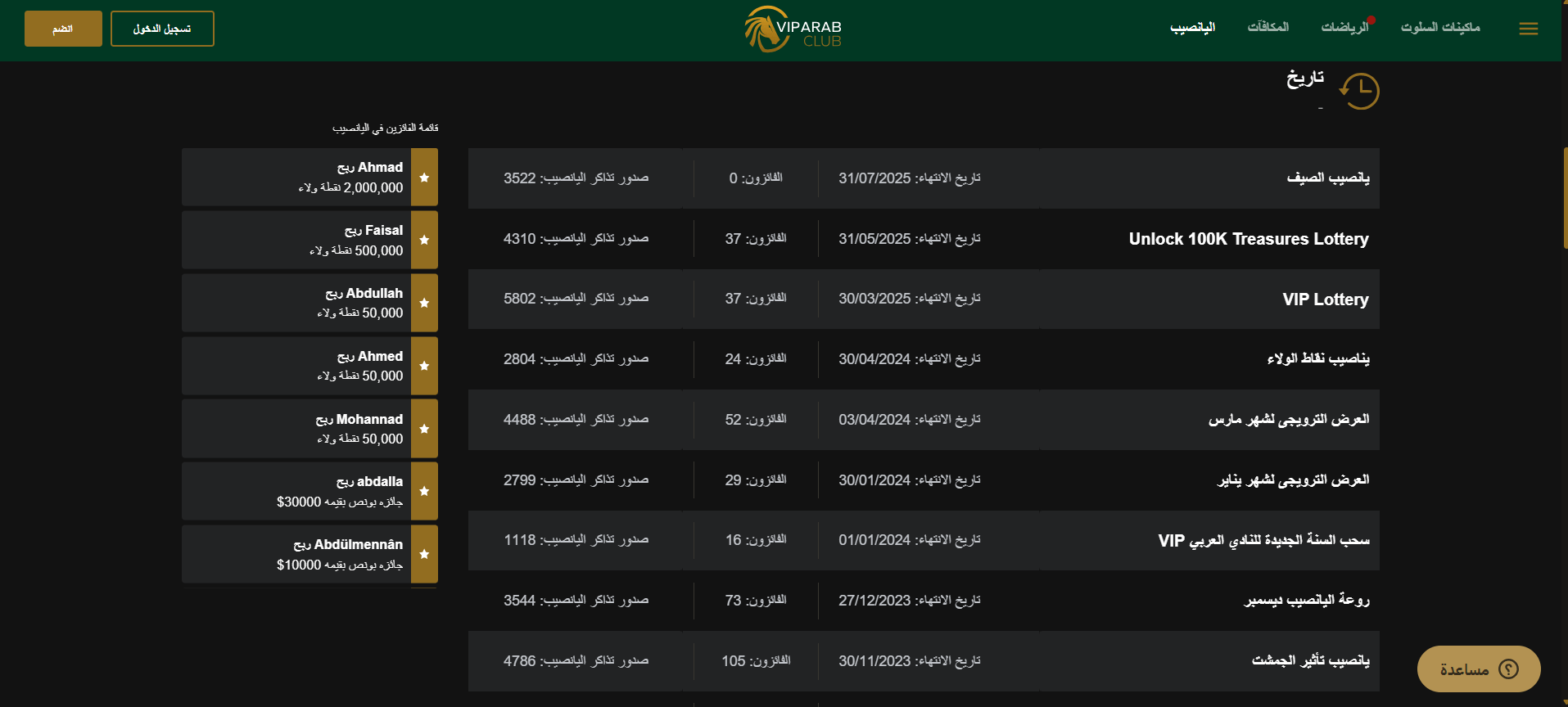Open the المكافآت menu item

point(1268,28)
